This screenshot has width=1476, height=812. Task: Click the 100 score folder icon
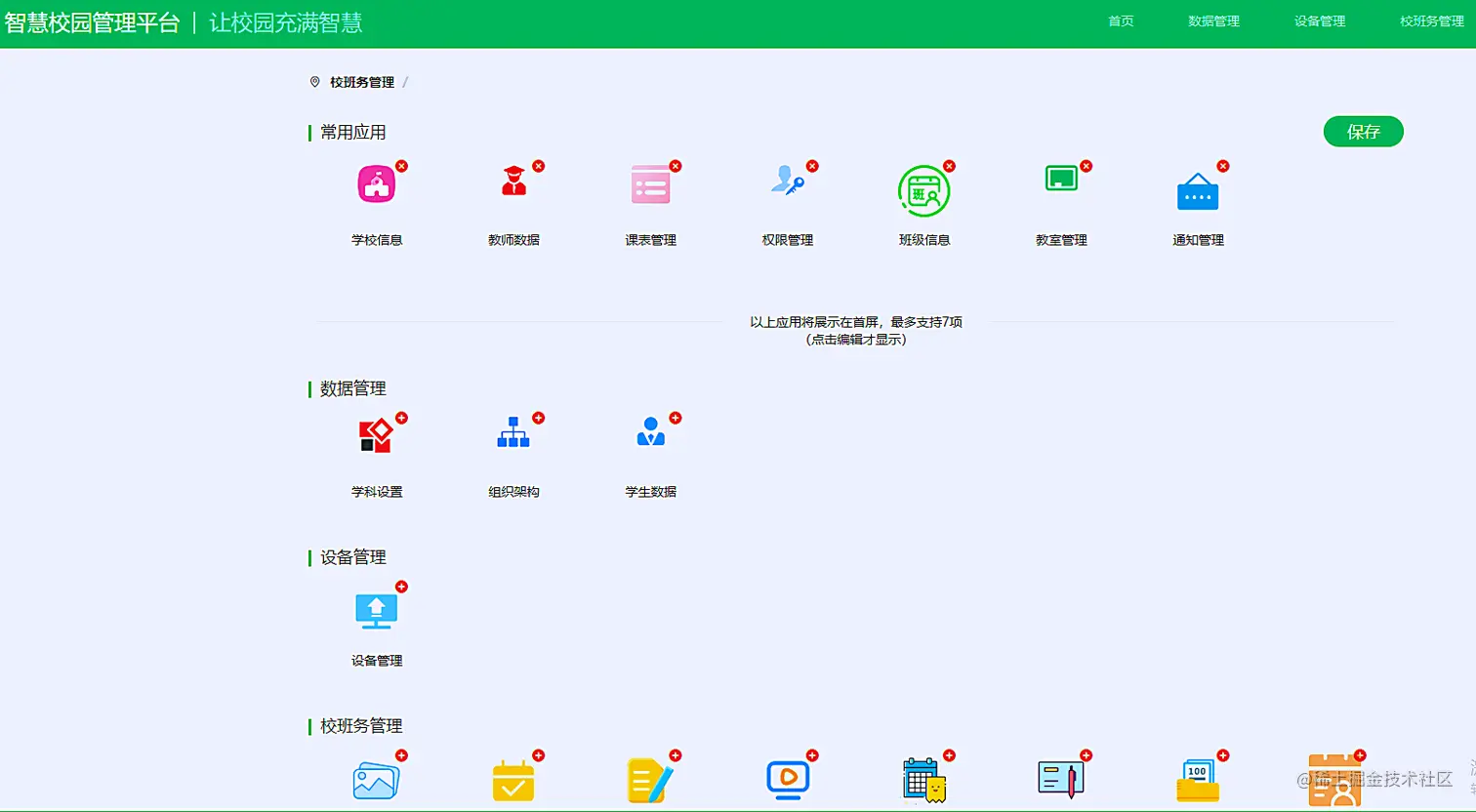1198,781
